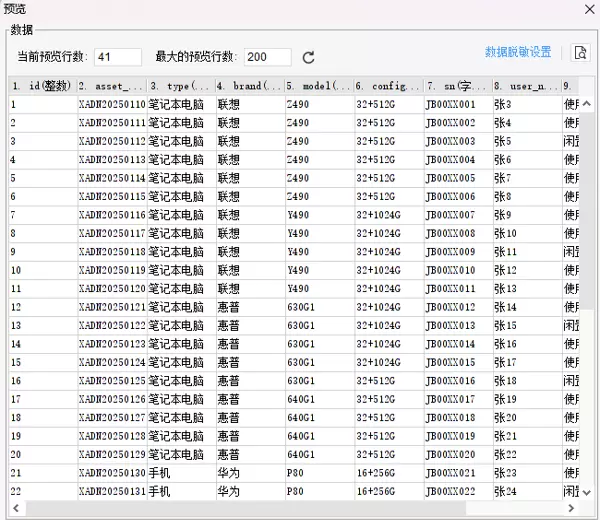Viewport: 600px width, 520px height.
Task: Click the user_n column header
Action: coord(525,86)
